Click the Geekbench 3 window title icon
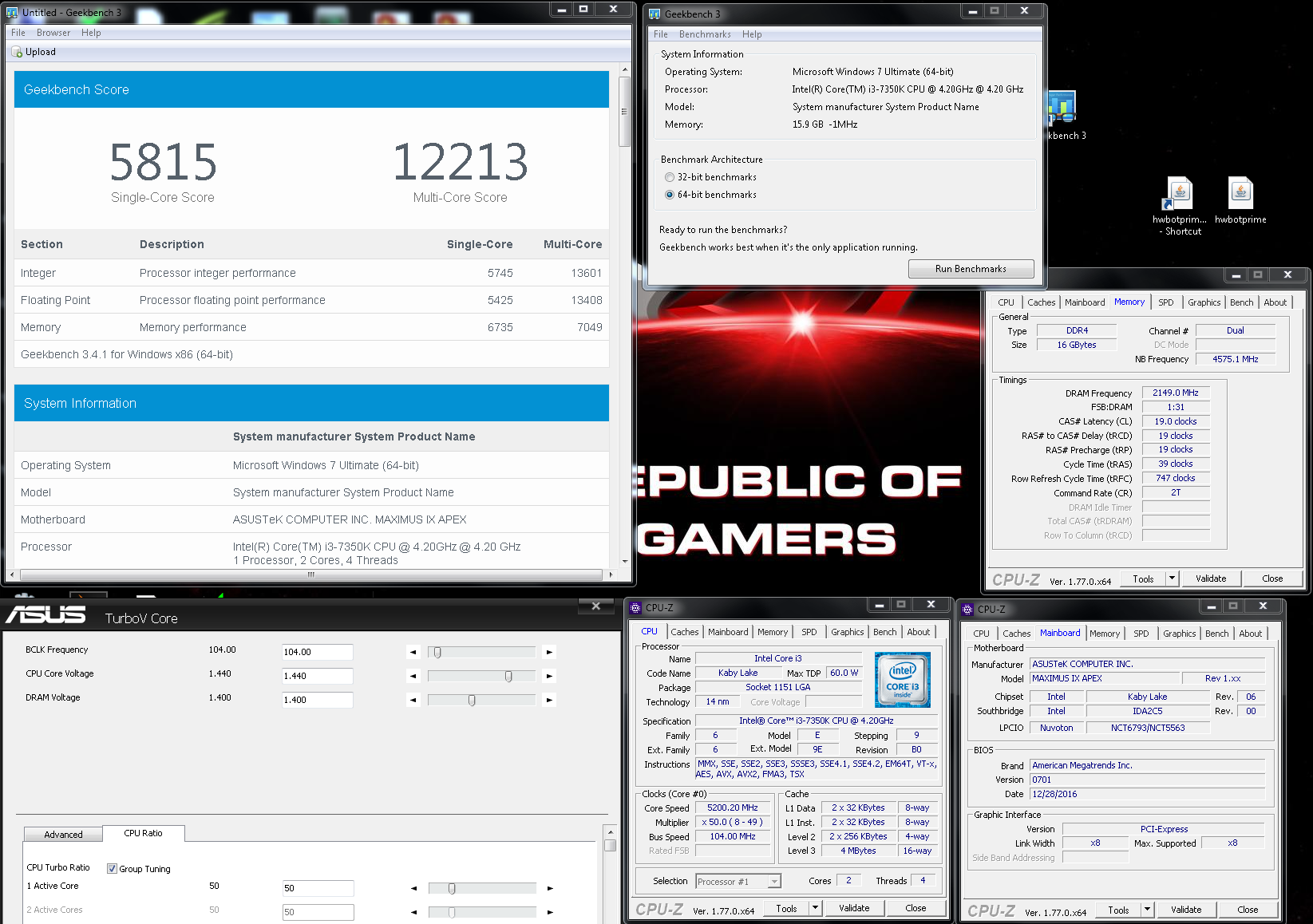 click(655, 14)
